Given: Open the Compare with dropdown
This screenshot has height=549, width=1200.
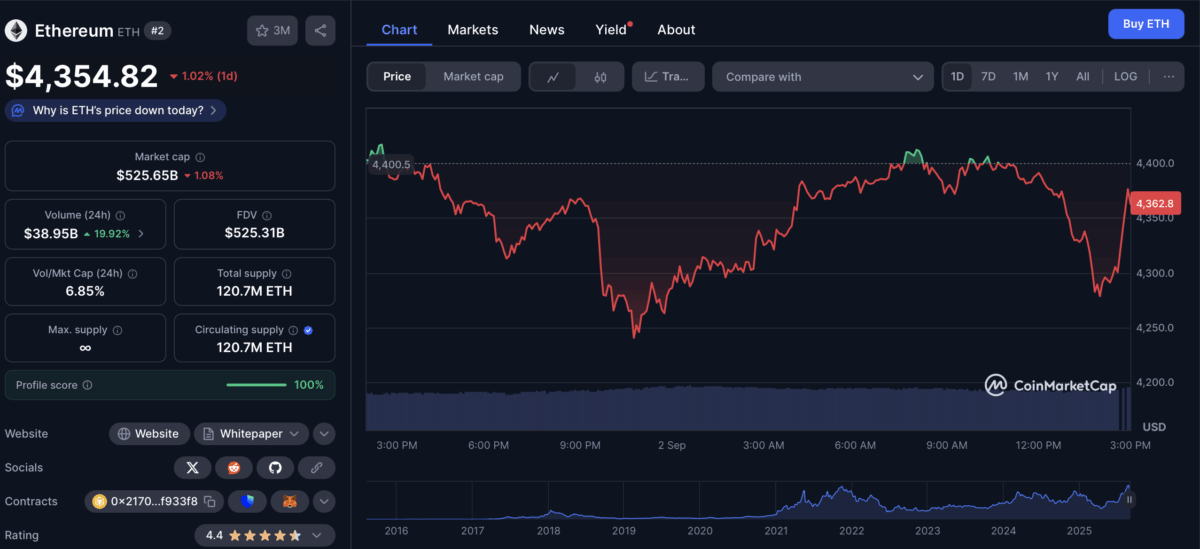Looking at the screenshot, I should [x=824, y=77].
